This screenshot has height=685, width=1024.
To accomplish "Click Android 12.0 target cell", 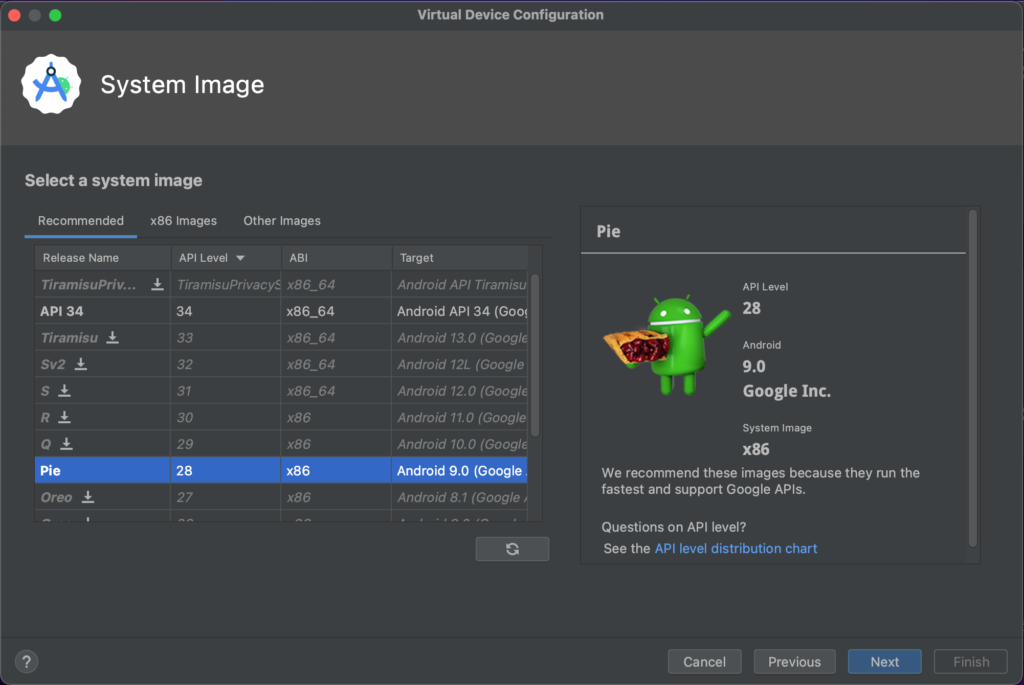I will click(x=460, y=390).
